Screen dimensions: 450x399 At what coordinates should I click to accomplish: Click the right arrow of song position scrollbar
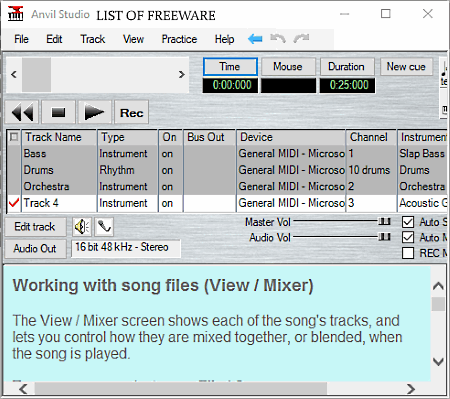tap(181, 74)
